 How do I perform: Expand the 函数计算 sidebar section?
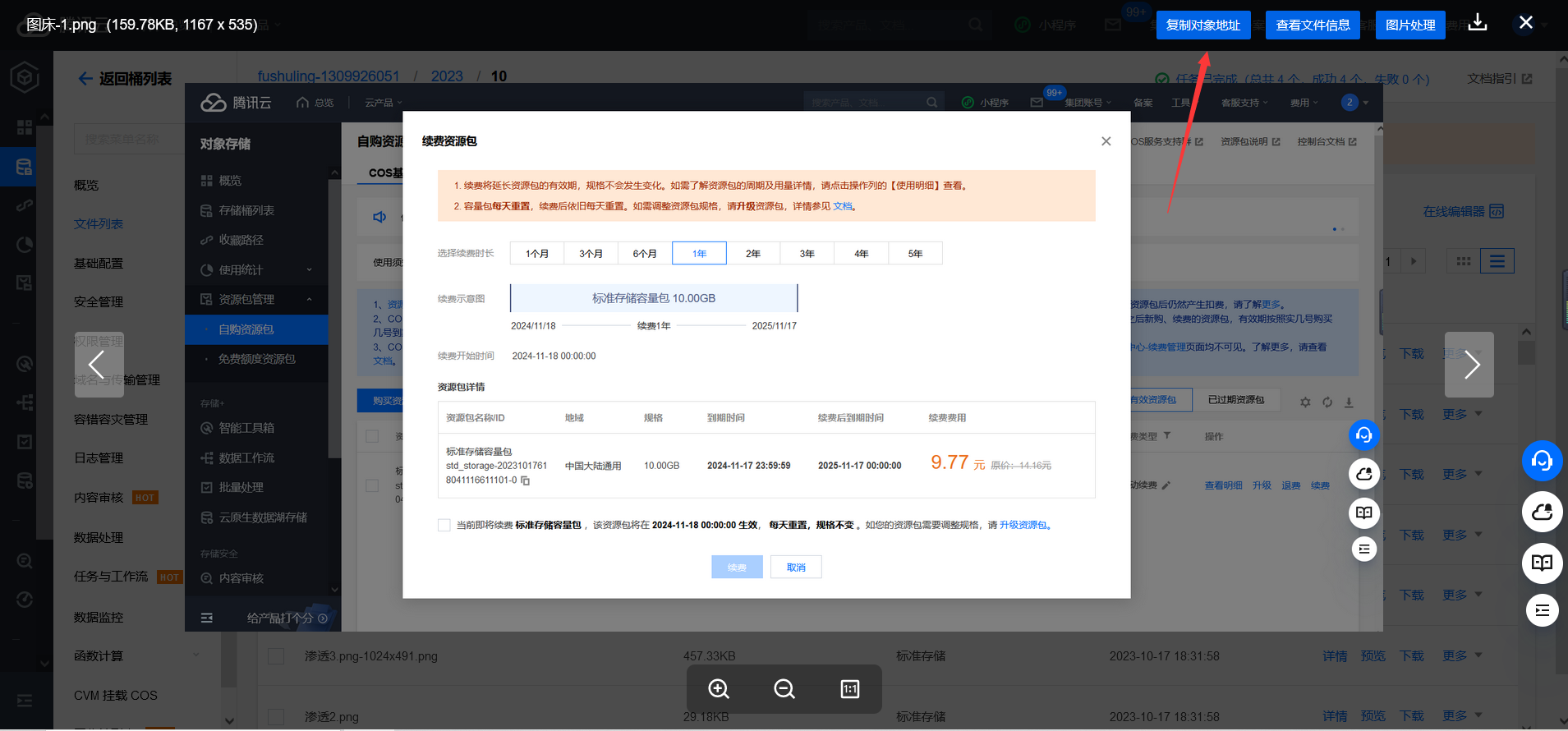click(196, 655)
